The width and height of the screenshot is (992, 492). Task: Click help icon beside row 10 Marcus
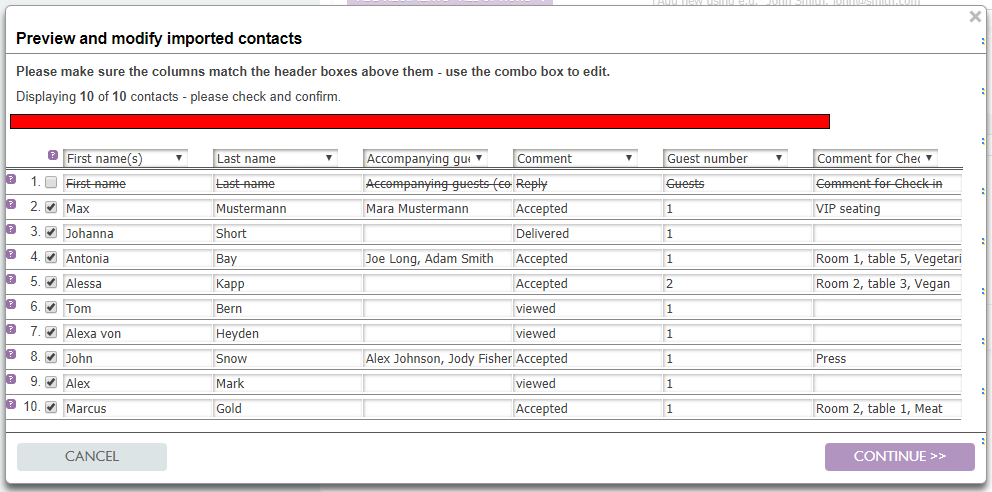(11, 404)
